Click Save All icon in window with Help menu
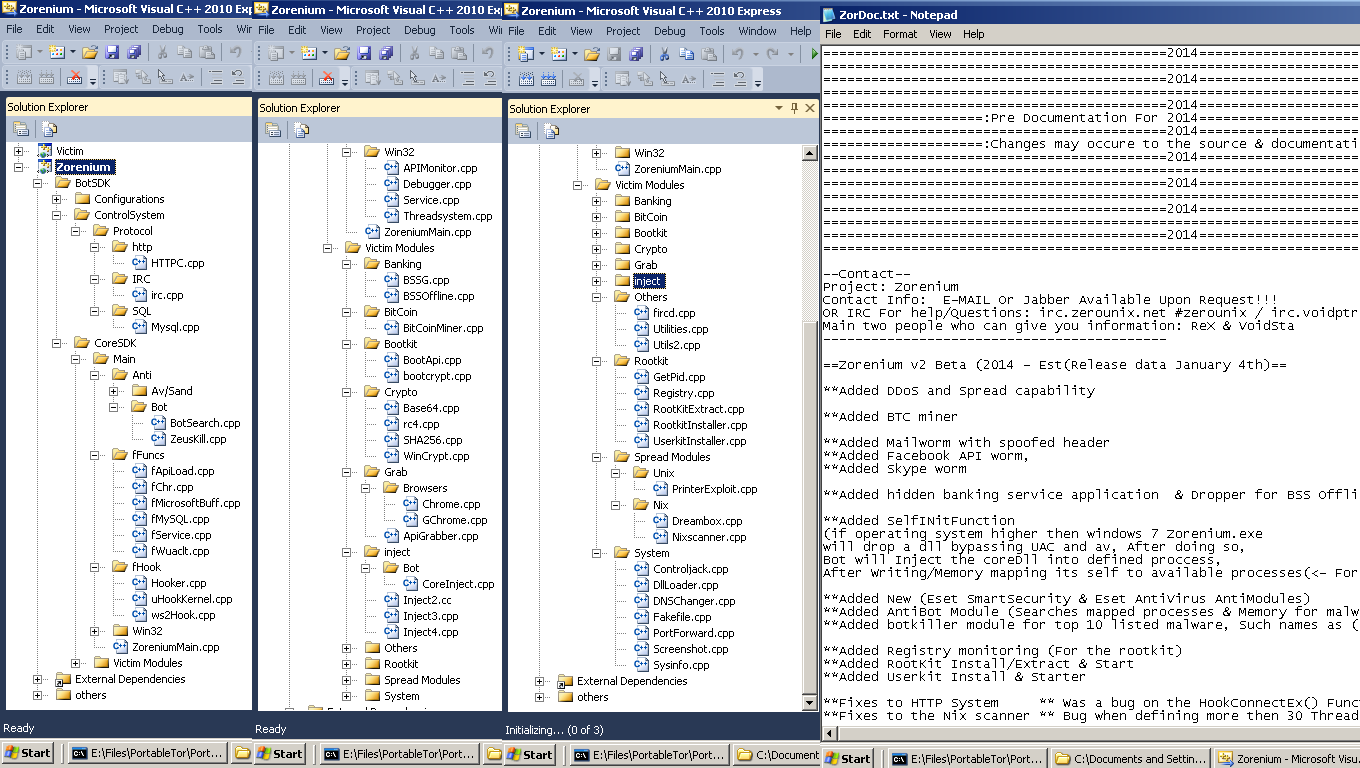The image size is (1360, 768). pos(636,53)
